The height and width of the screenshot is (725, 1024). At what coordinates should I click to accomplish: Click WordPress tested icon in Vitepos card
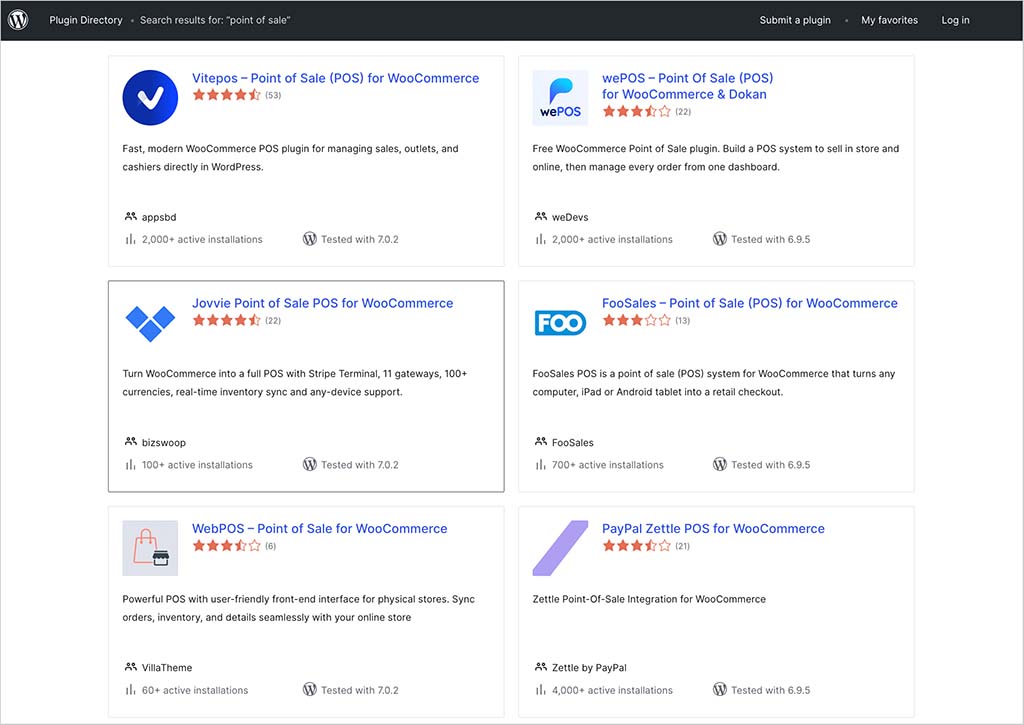coord(310,239)
